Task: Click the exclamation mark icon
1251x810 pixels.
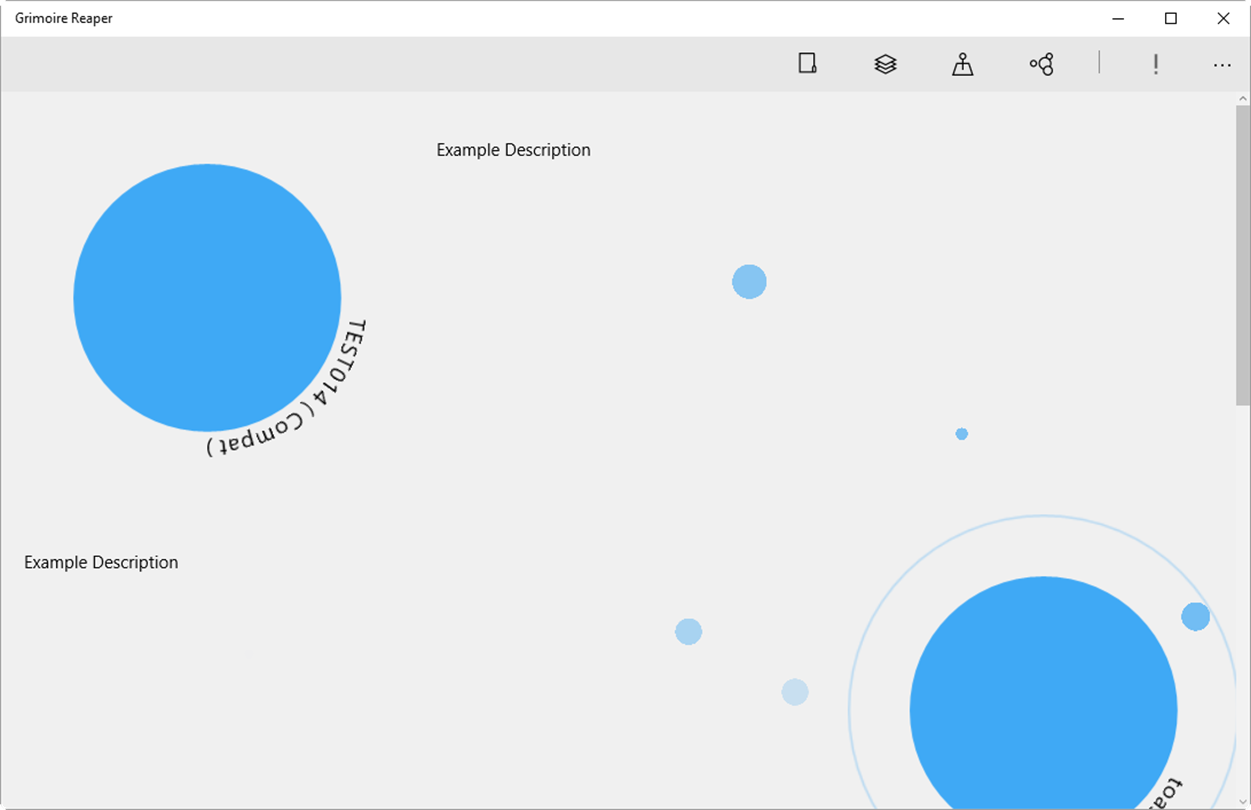Action: point(1156,64)
